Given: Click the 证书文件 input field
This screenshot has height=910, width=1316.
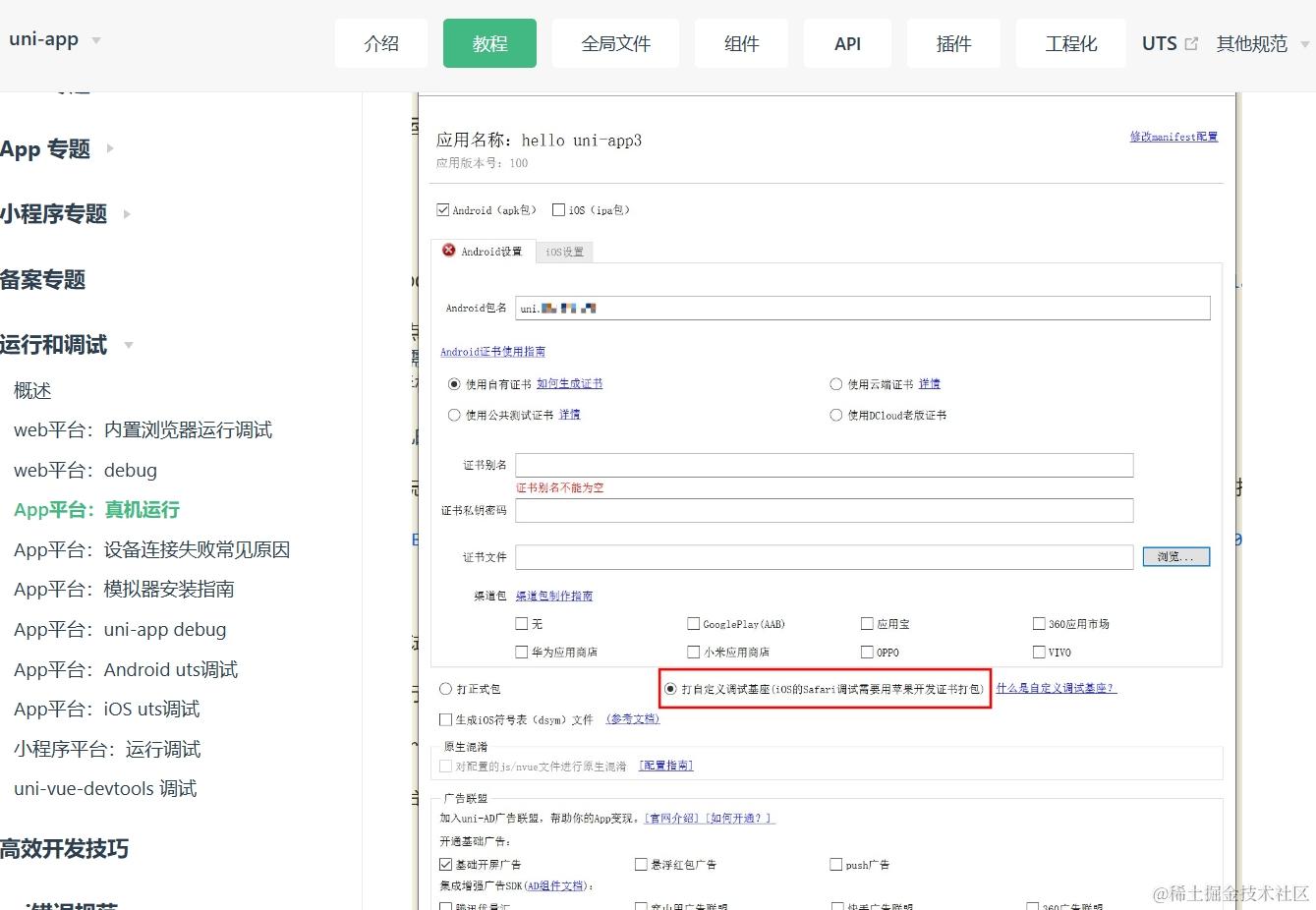Looking at the screenshot, I should 825,557.
